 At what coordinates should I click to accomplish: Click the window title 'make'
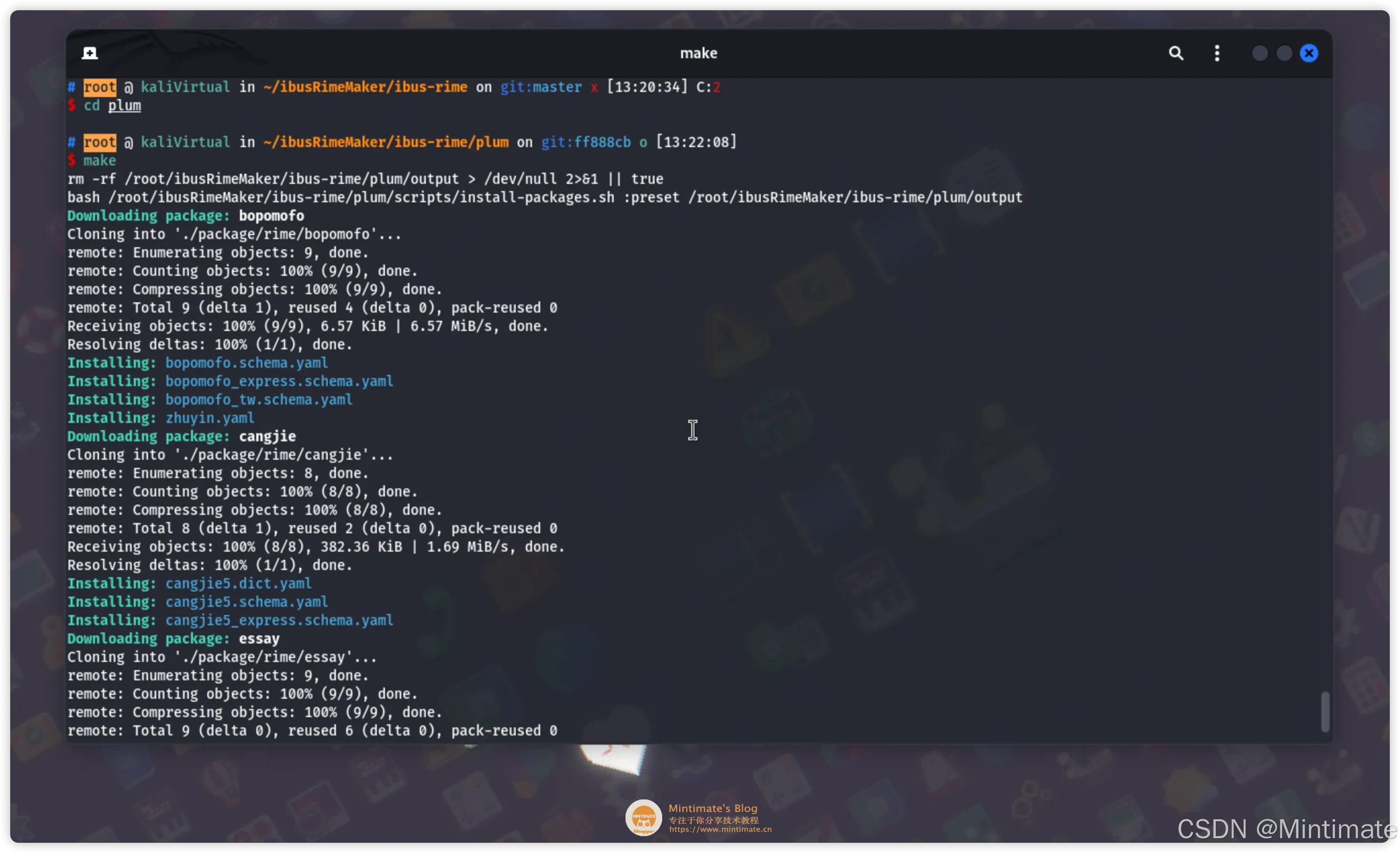[698, 53]
